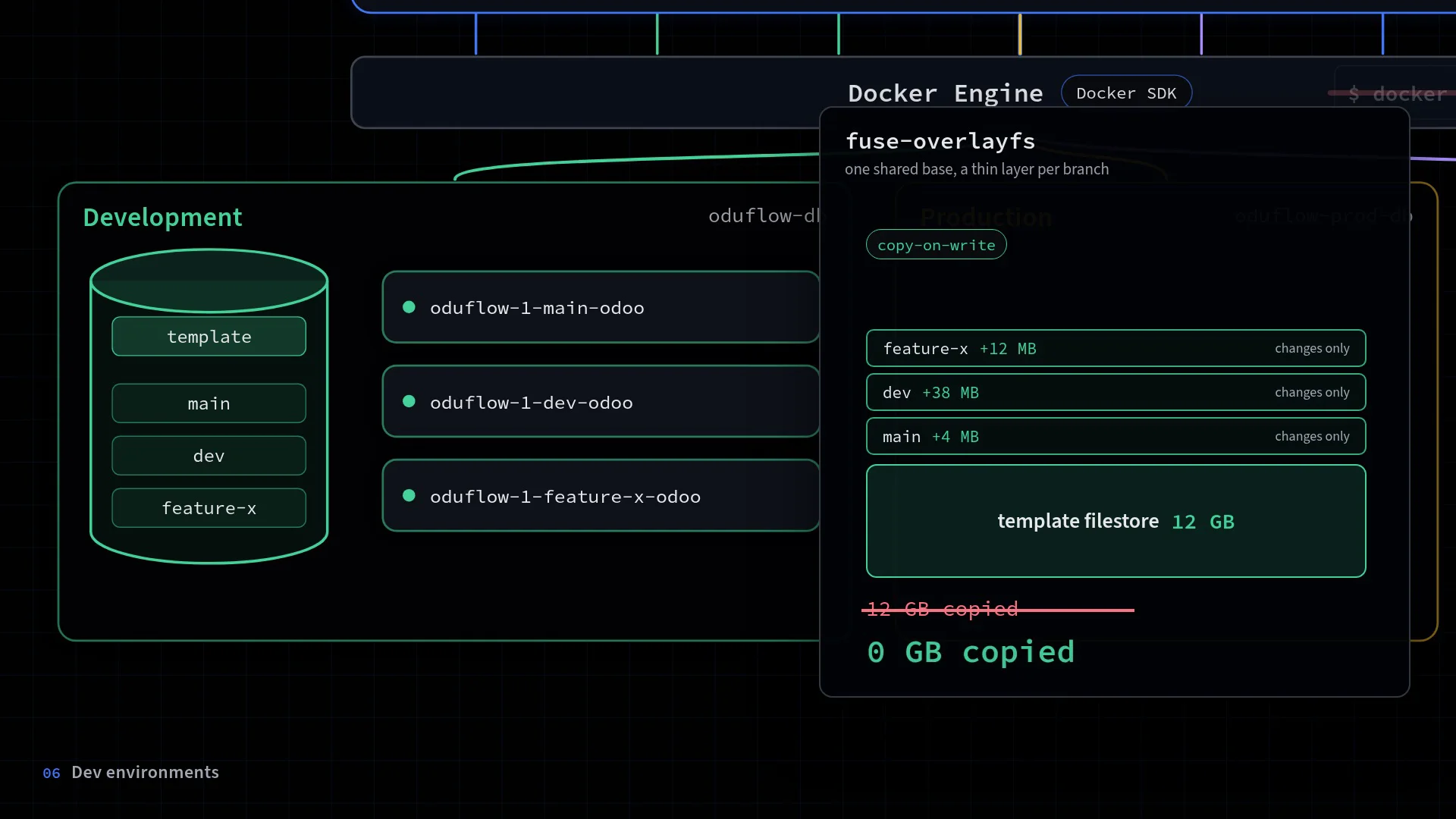Open the oduflow-1-dev-odoo container card
The image size is (1456, 819).
pyautogui.click(x=601, y=402)
